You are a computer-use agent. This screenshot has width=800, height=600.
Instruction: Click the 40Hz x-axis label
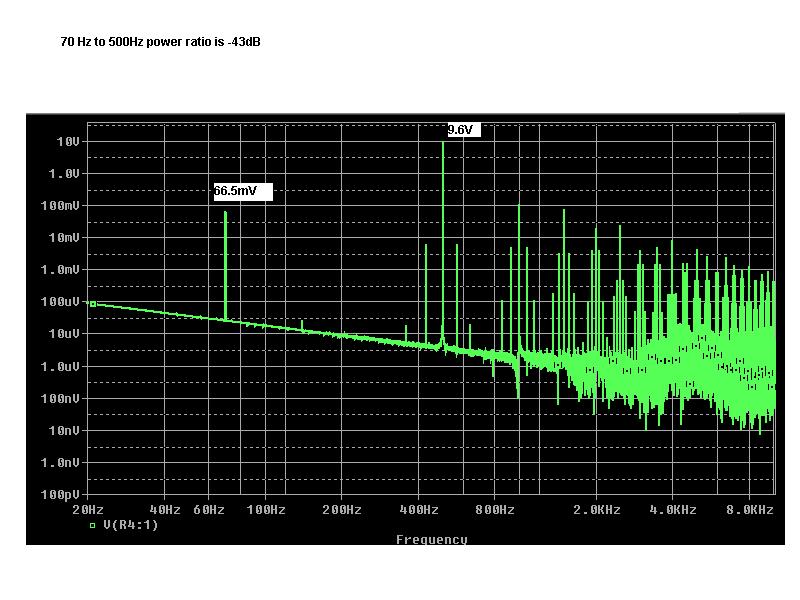165,509
